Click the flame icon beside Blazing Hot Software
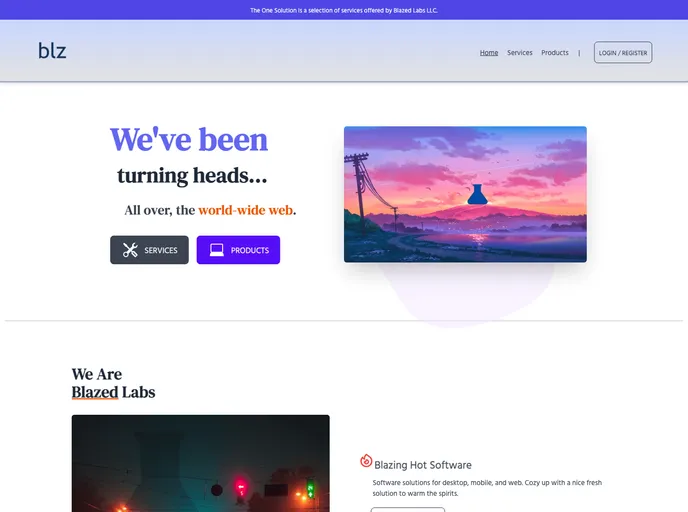Screen dimensions: 688x512 coord(366,461)
